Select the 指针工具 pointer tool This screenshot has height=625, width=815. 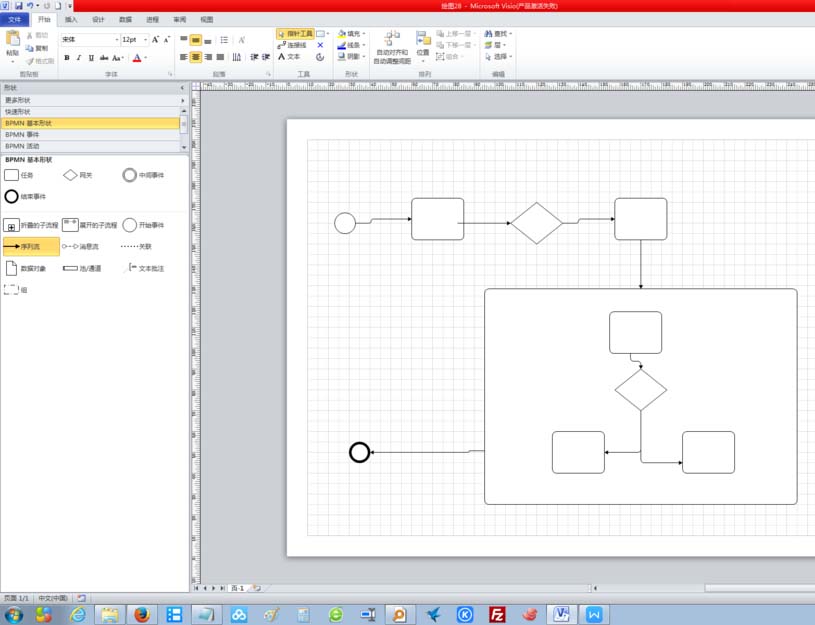pos(295,33)
